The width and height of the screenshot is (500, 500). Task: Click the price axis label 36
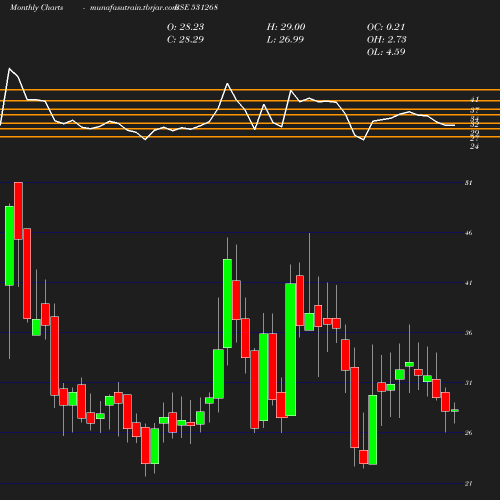click(469, 333)
